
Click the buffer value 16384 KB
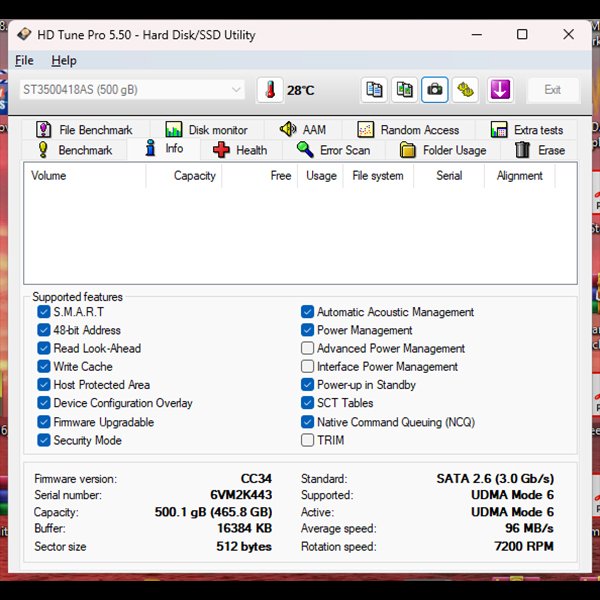pos(245,528)
